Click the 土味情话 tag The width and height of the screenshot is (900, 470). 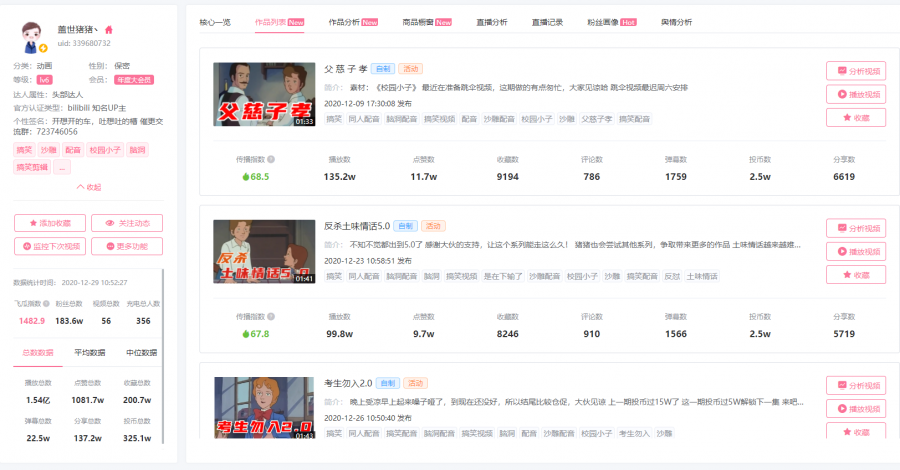(702, 276)
